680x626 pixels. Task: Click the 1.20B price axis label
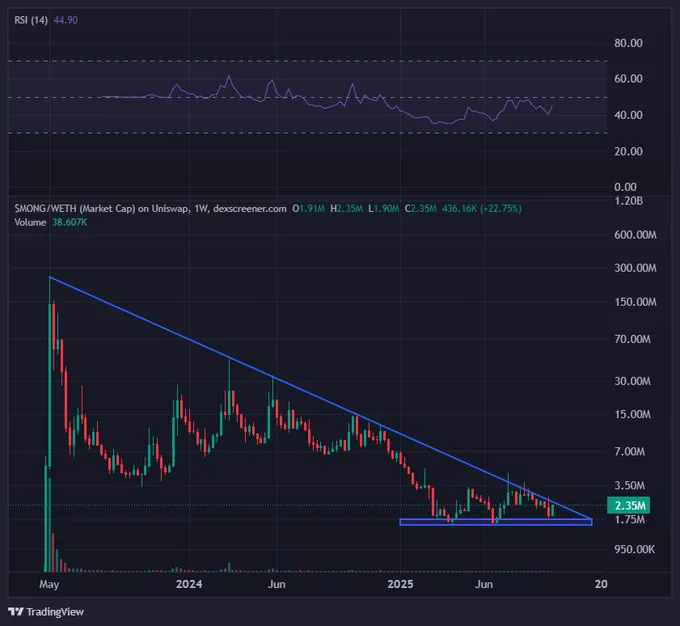coord(628,201)
